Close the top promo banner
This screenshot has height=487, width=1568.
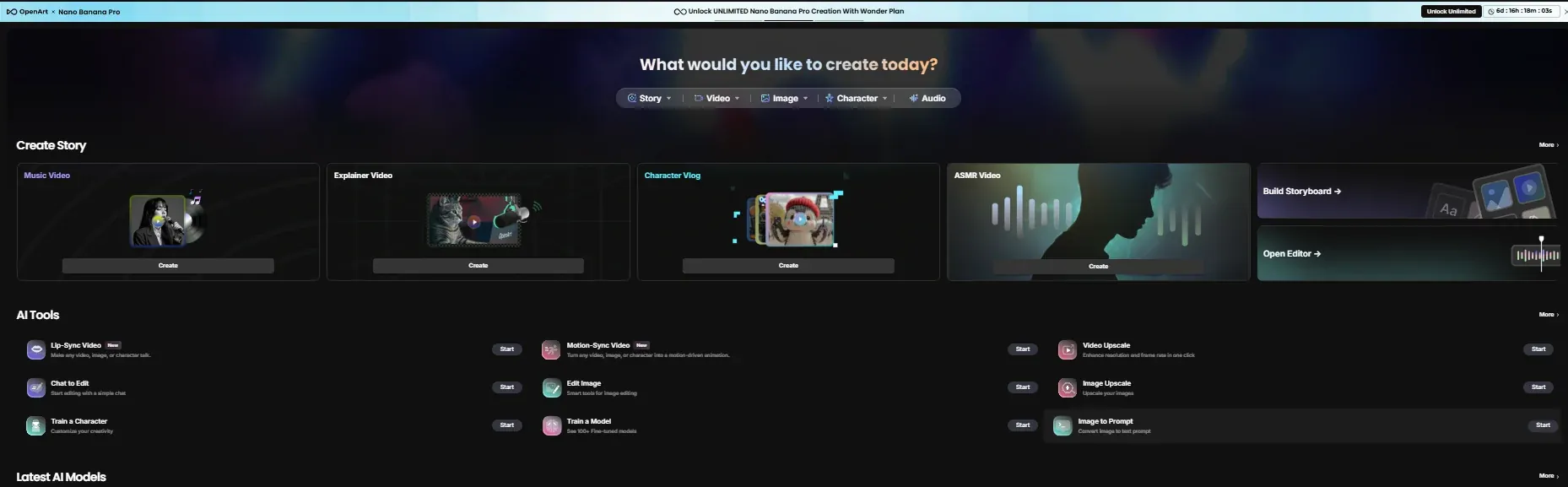point(1565,12)
